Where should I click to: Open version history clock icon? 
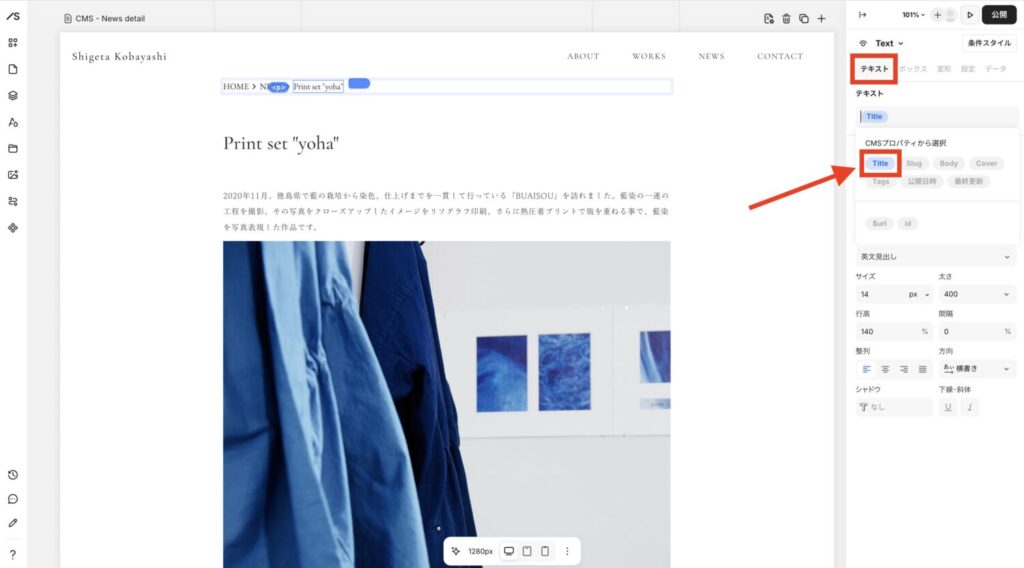pyautogui.click(x=13, y=475)
